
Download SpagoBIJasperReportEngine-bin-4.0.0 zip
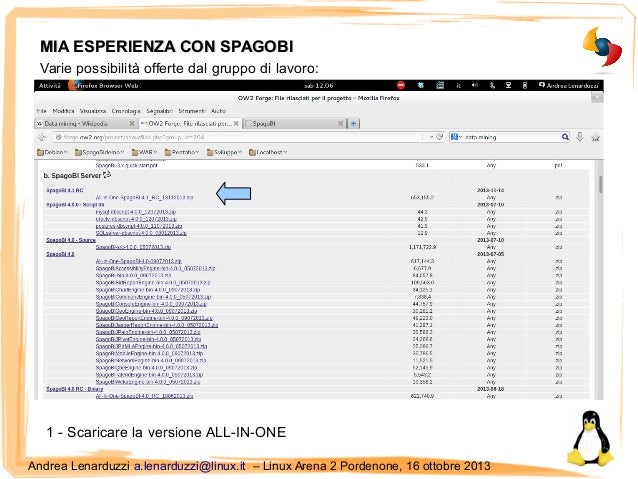point(157,325)
